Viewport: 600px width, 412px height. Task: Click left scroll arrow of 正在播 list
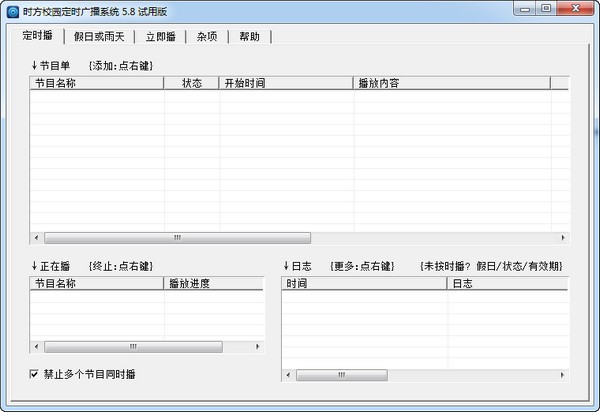(x=36, y=347)
